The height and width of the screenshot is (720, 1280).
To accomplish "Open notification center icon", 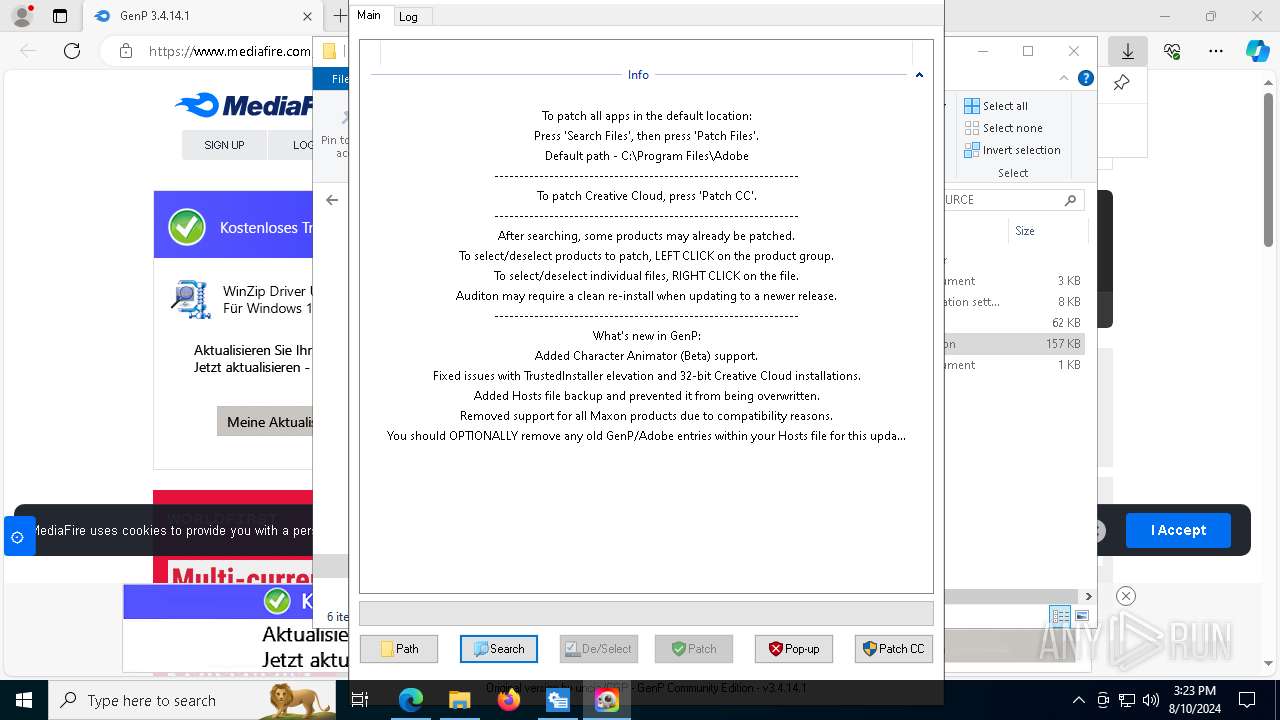I will coord(1247,701).
